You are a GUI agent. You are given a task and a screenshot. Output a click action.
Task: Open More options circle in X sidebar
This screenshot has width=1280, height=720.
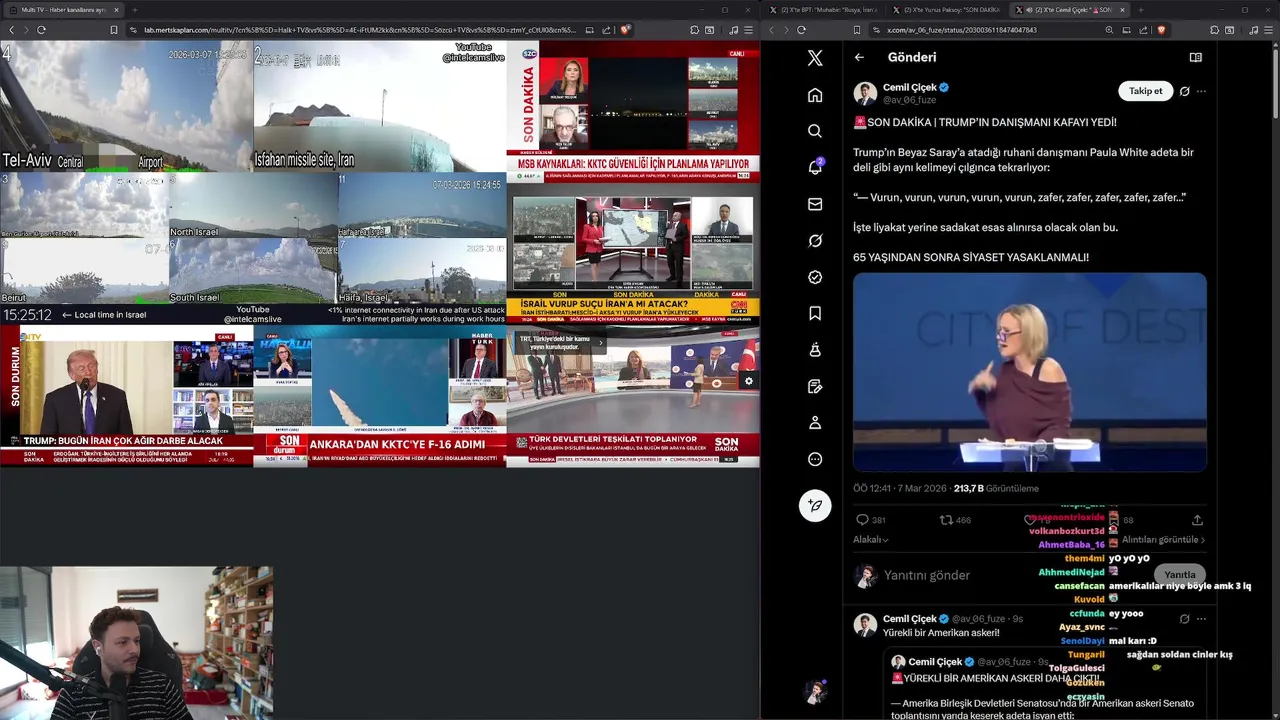point(815,459)
